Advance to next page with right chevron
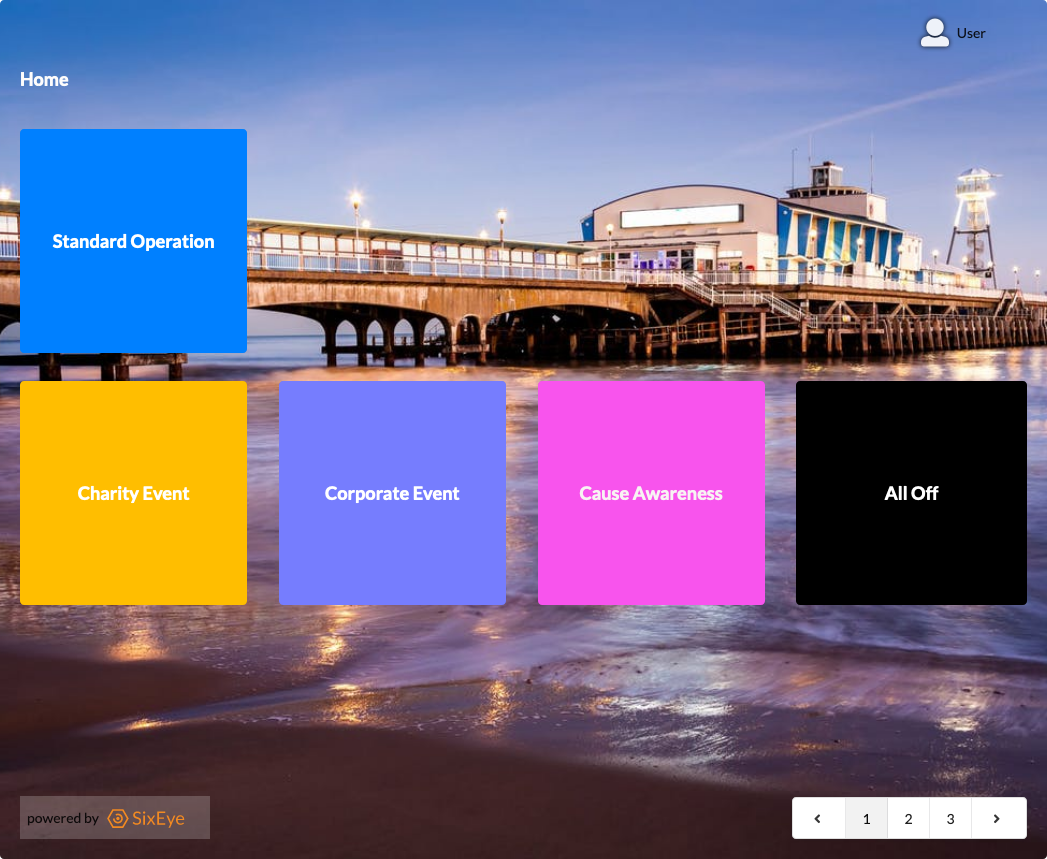 click(x=997, y=818)
